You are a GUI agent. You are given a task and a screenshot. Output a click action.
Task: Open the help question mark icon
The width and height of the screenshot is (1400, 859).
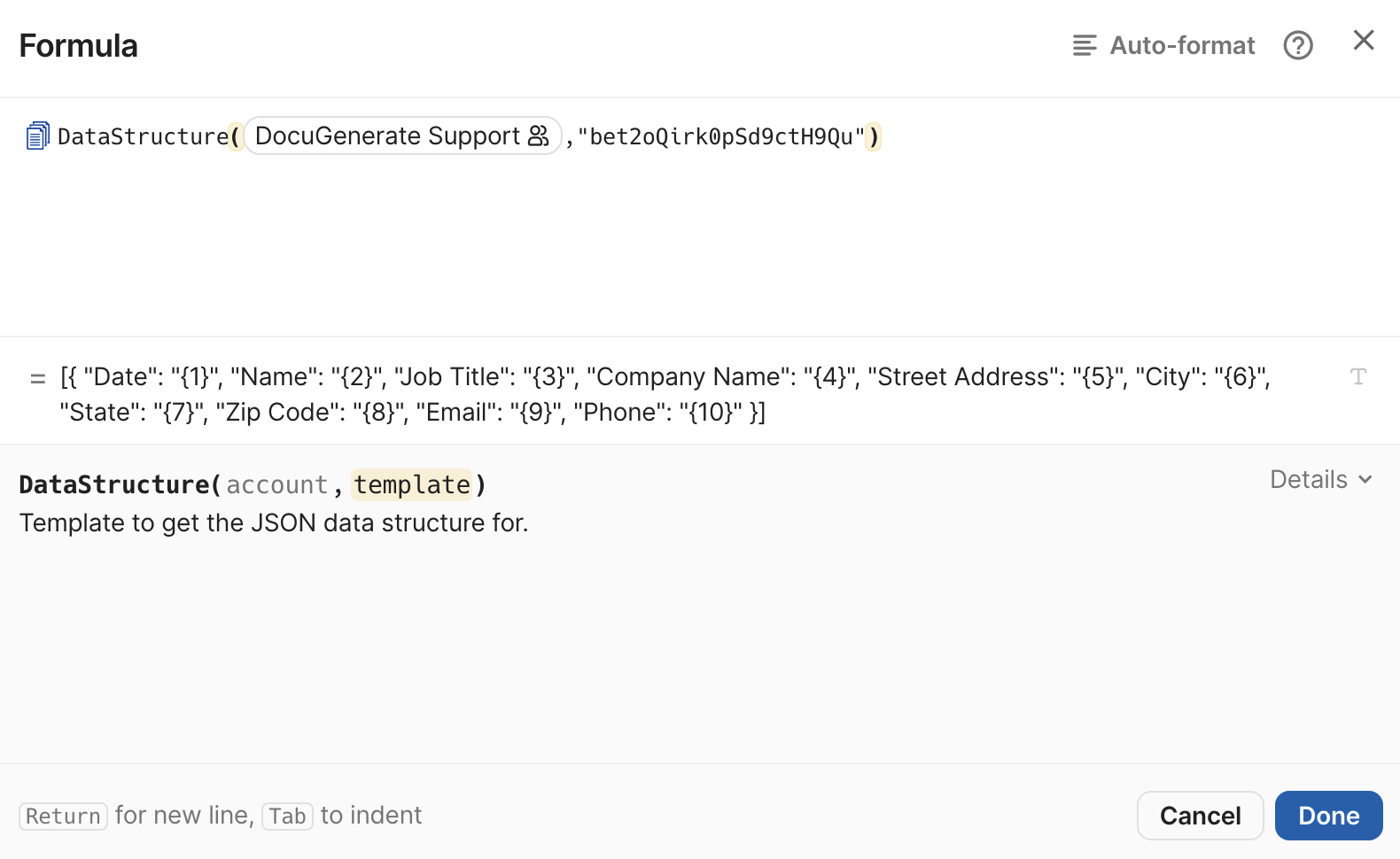1298,45
